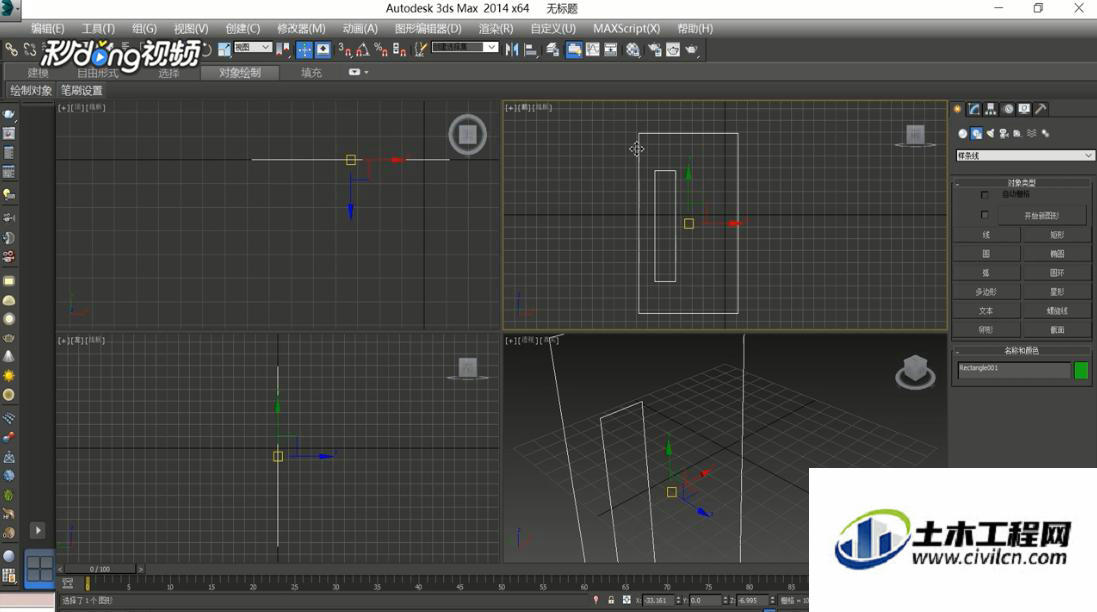Switch to the 填充 ribbon tab
The width and height of the screenshot is (1097, 612).
[x=311, y=73]
